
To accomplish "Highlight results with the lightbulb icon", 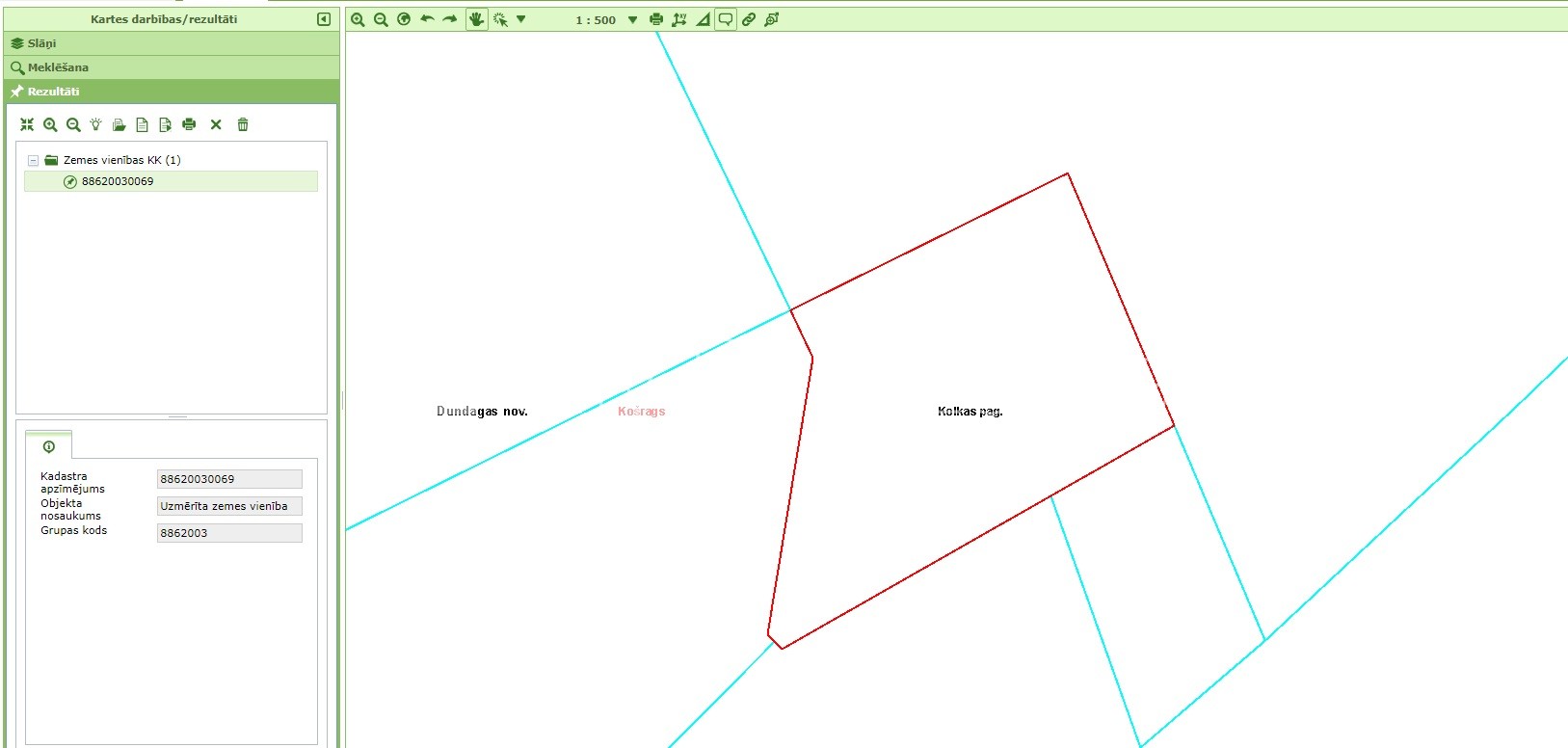I will tap(95, 124).
